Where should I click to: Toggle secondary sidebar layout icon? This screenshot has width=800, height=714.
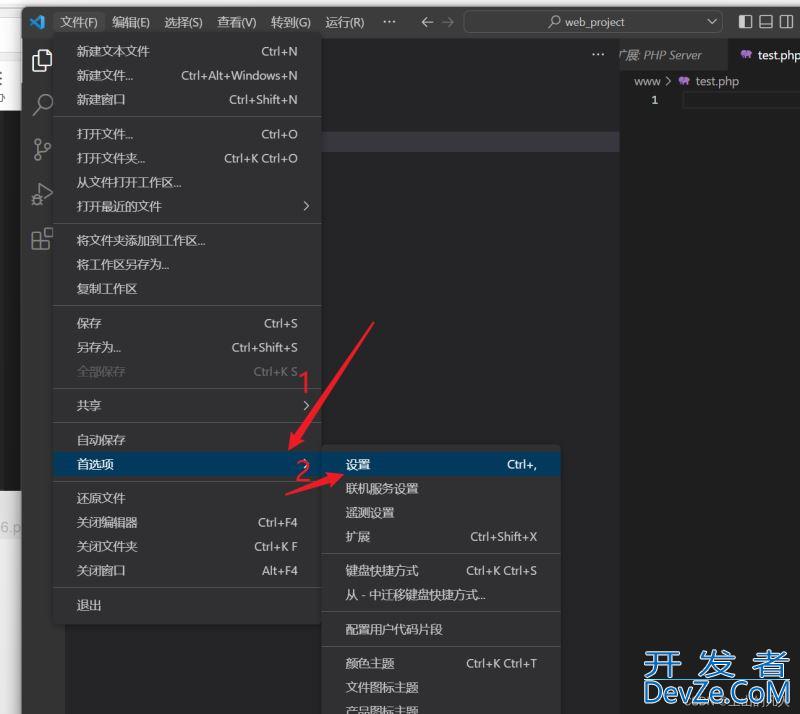click(786, 21)
